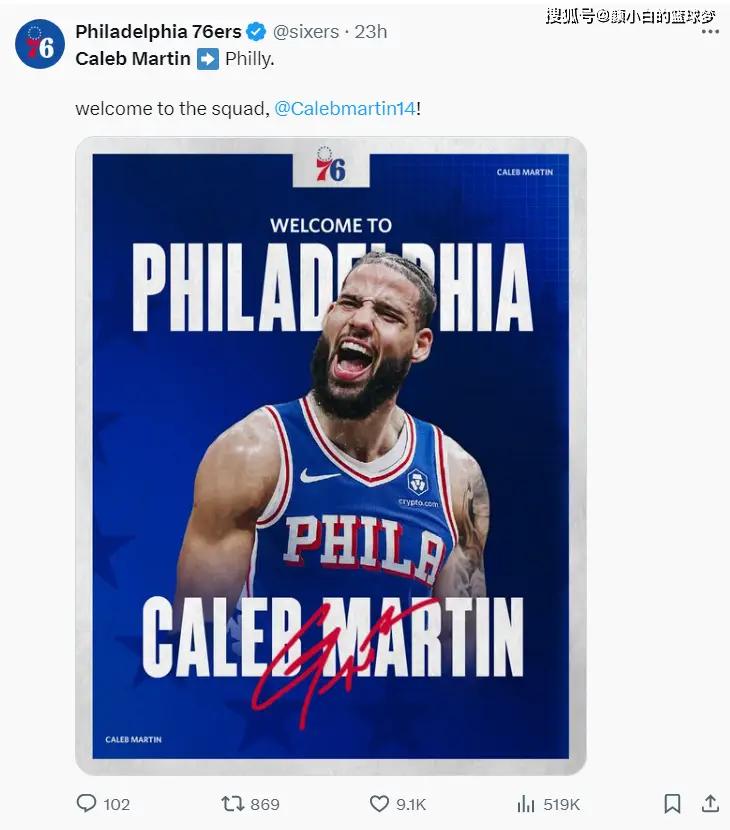
Task: Click the 76ers logo atop the poster
Action: point(330,165)
